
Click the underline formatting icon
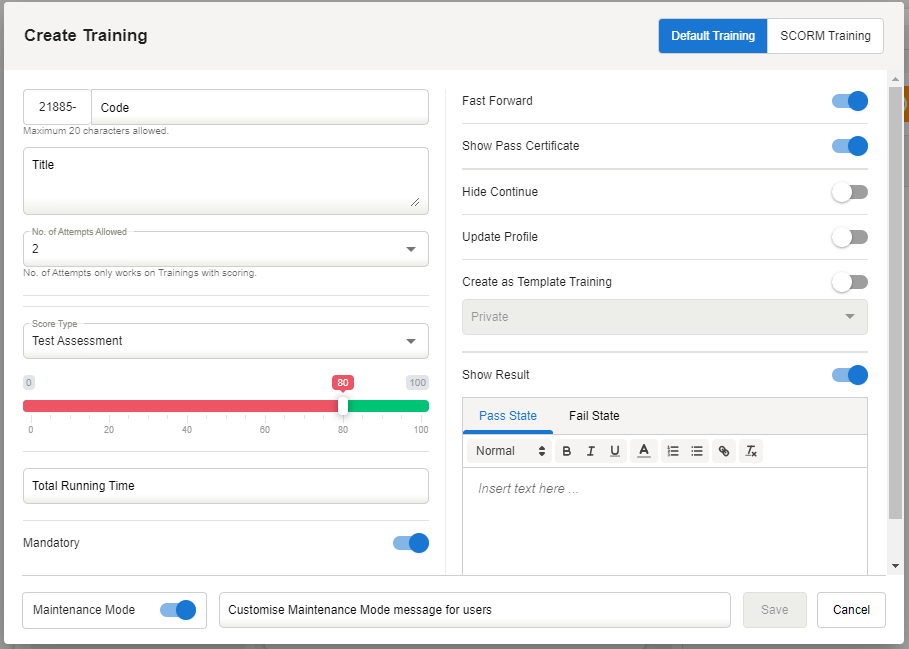(x=615, y=451)
